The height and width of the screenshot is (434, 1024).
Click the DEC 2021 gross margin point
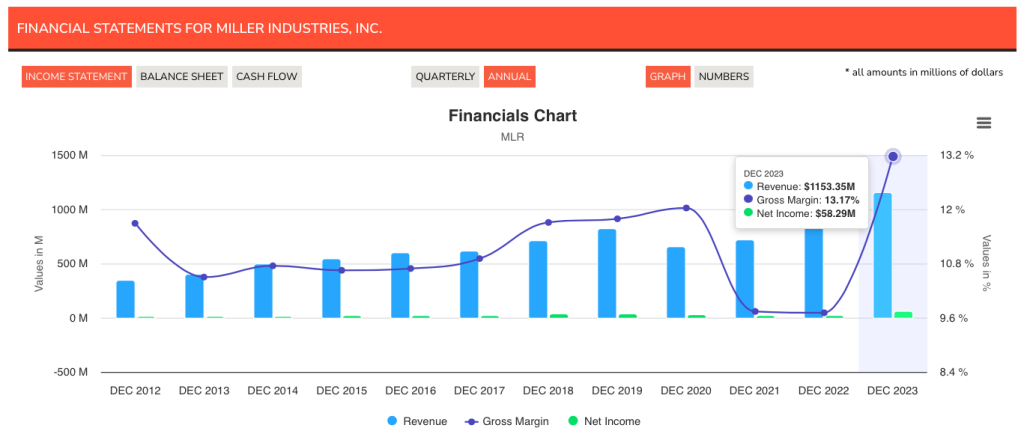coord(756,311)
